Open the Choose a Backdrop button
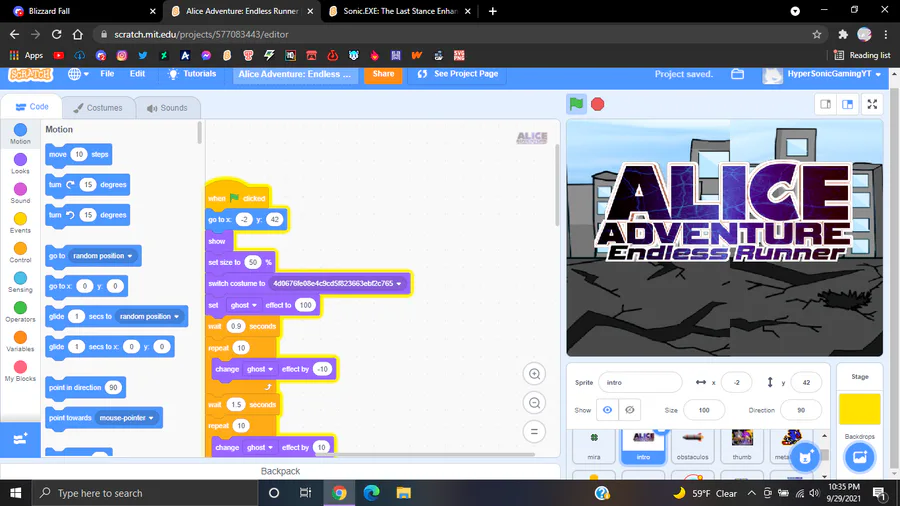The width and height of the screenshot is (900, 506). 859,457
